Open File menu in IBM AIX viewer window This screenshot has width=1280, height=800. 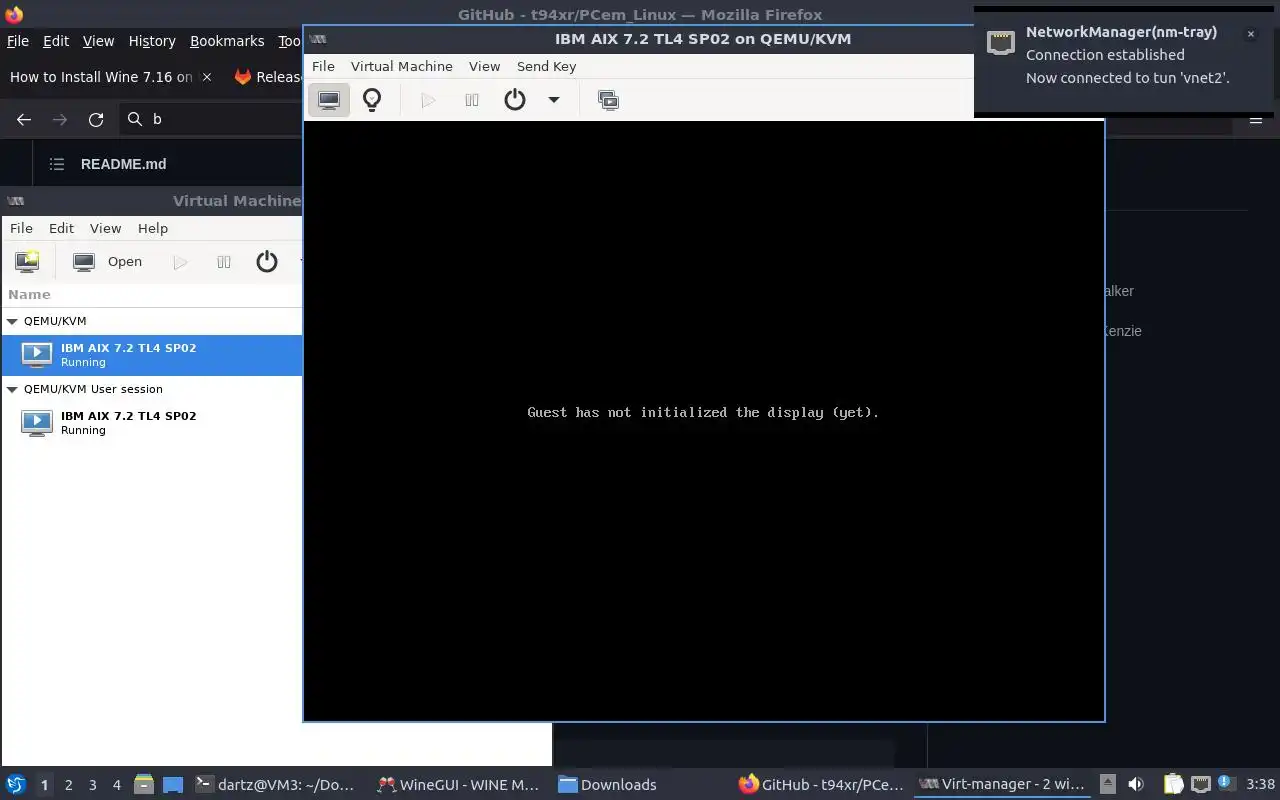[323, 66]
